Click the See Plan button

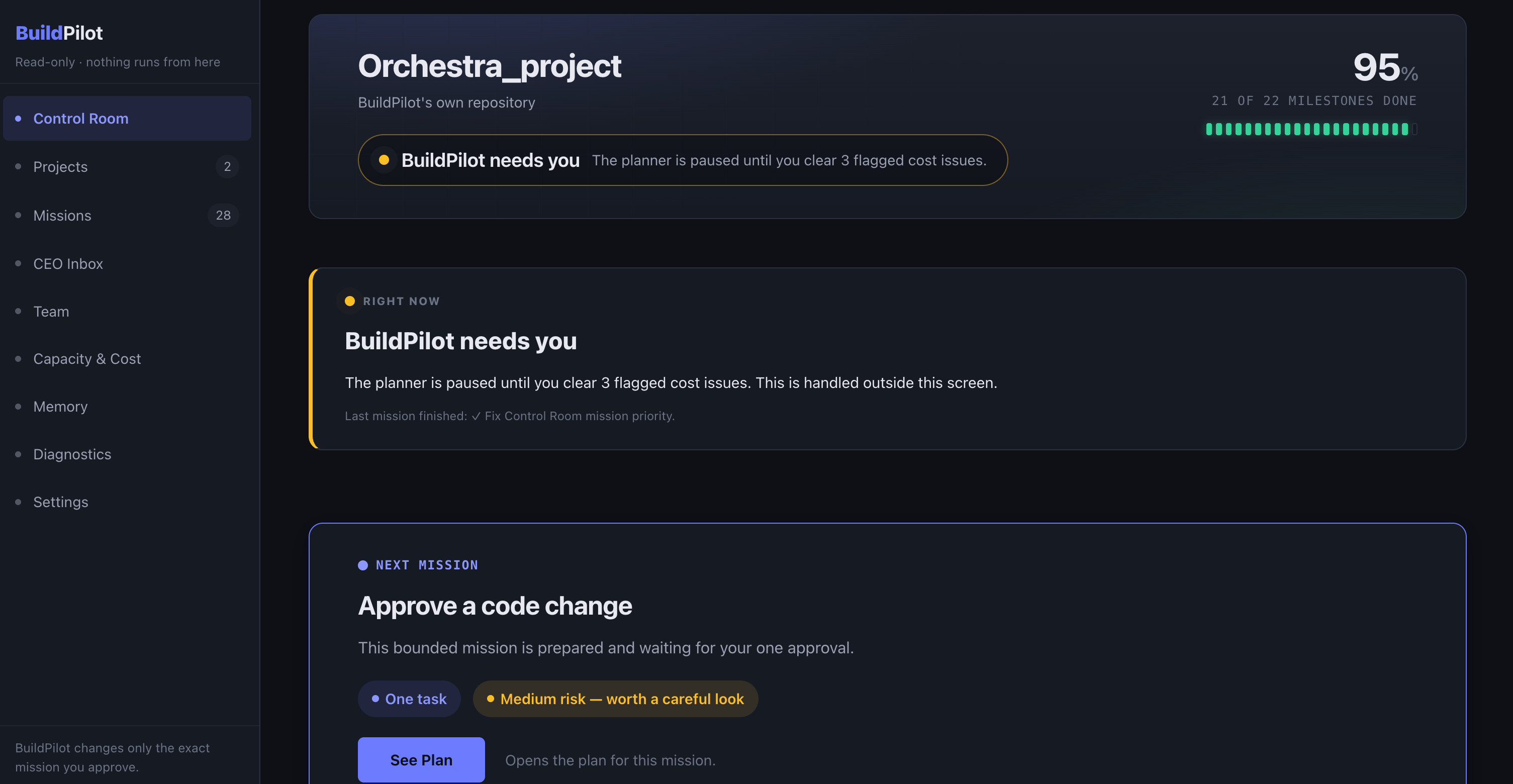(x=421, y=760)
